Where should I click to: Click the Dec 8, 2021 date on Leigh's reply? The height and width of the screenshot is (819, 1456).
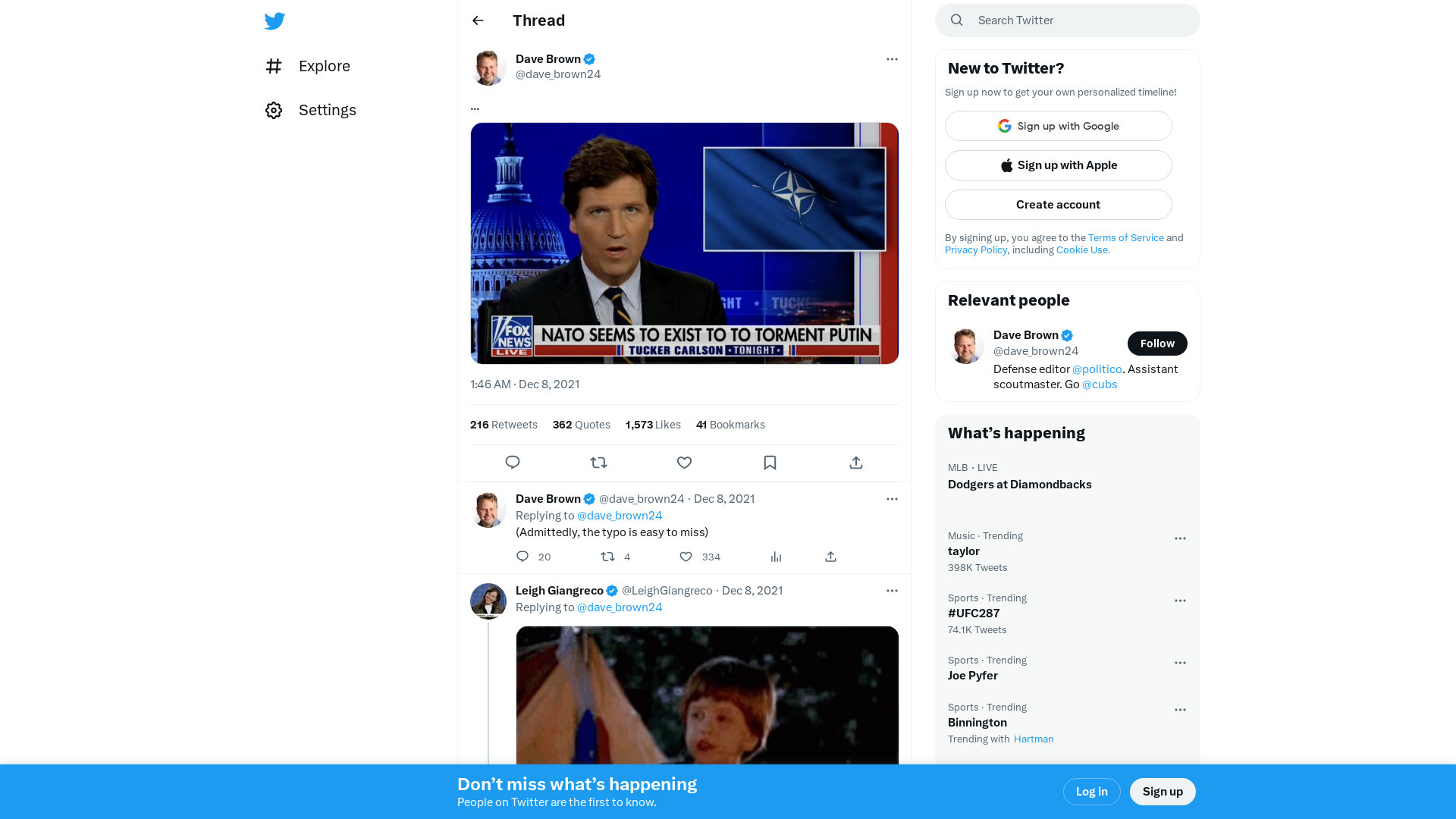(752, 591)
